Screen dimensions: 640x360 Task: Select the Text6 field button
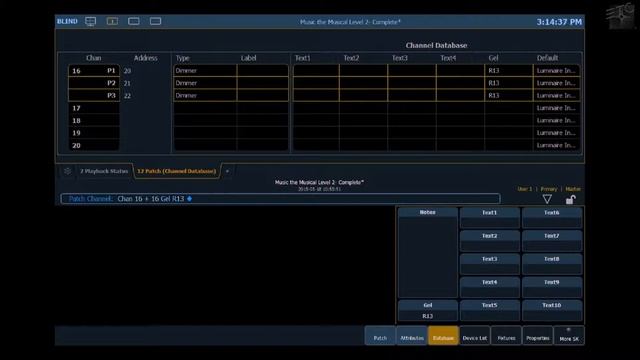coord(552,218)
